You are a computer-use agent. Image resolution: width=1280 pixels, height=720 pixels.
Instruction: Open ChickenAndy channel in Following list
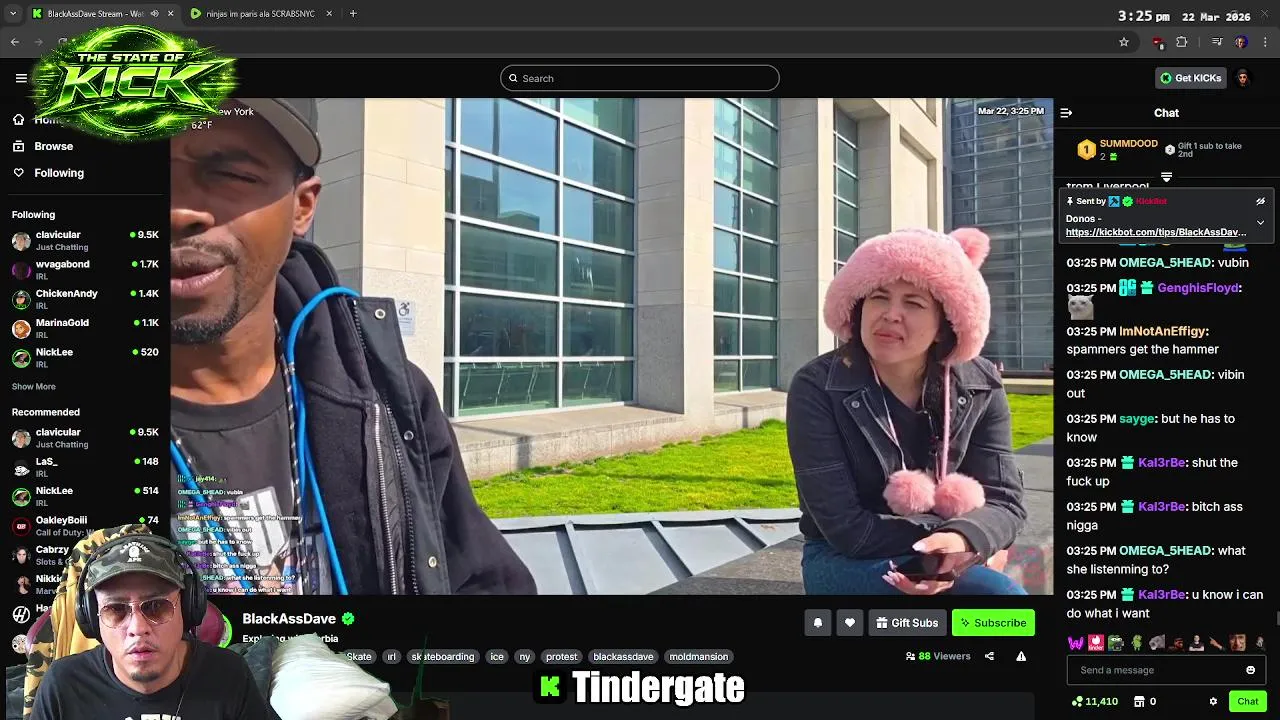point(85,299)
